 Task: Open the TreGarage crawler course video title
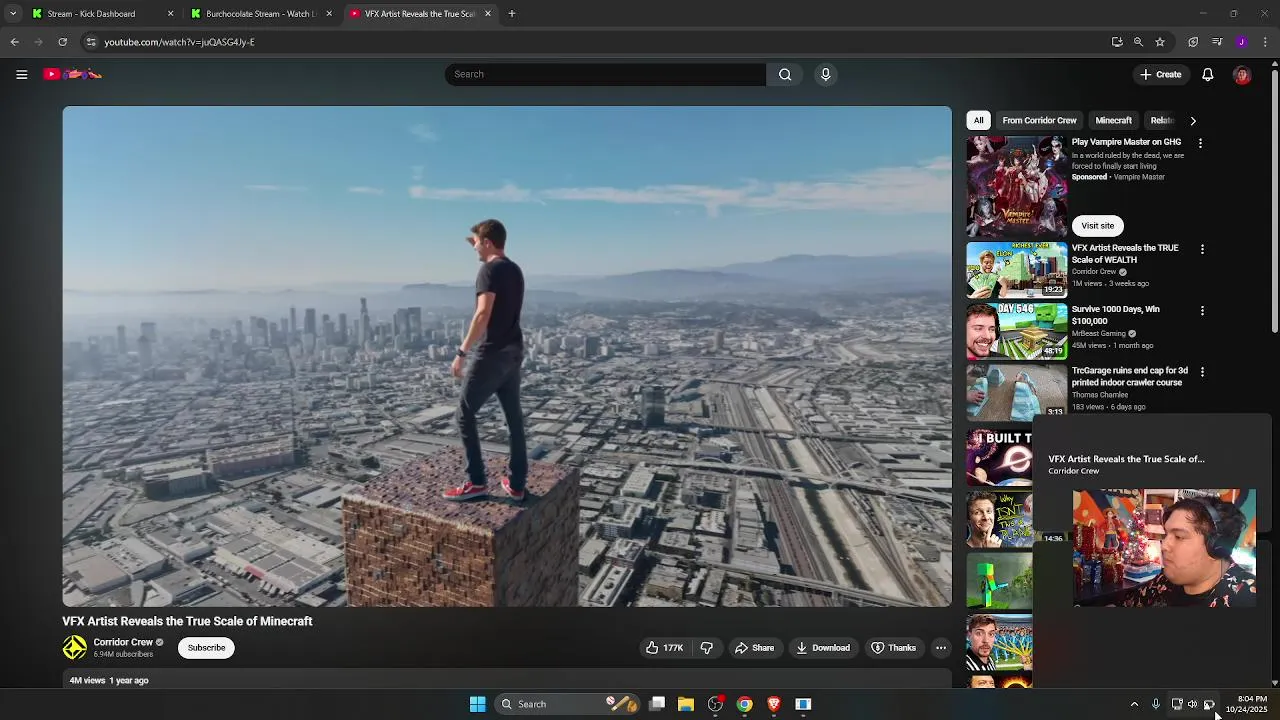[1130, 376]
